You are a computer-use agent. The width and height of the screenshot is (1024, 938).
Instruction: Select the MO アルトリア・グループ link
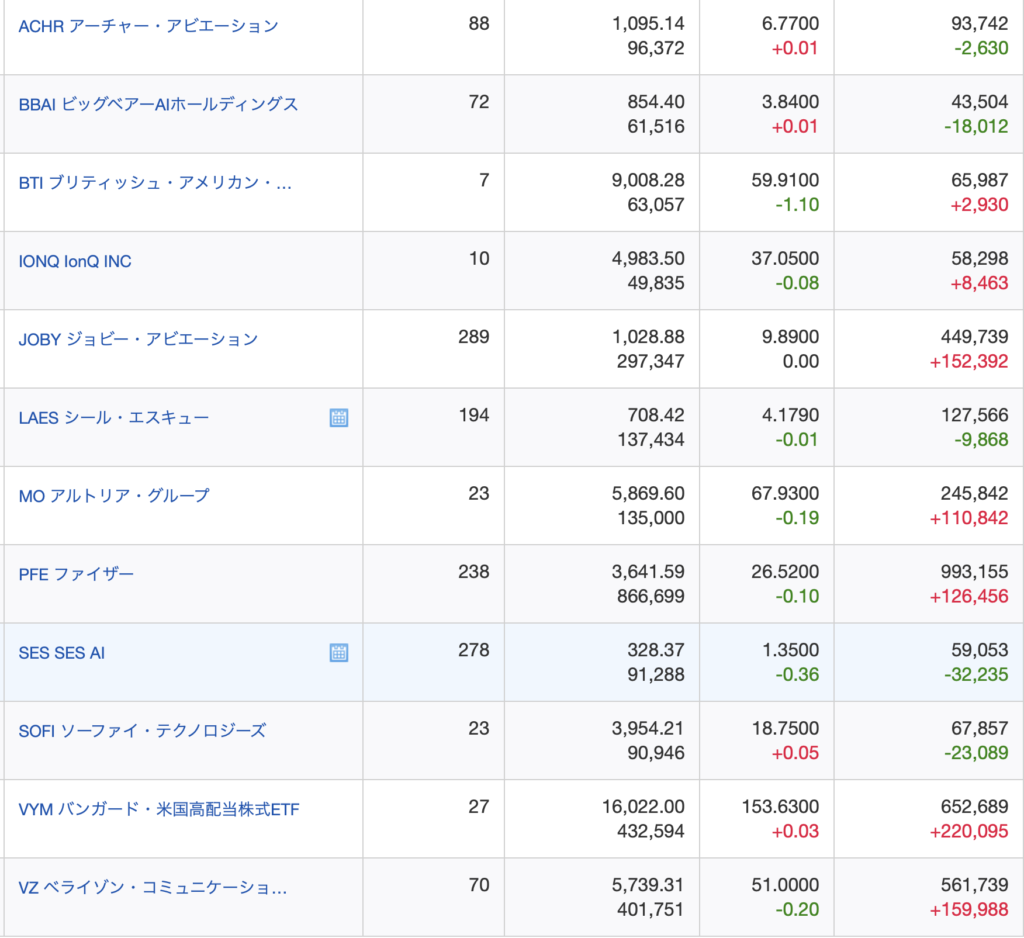pos(114,495)
